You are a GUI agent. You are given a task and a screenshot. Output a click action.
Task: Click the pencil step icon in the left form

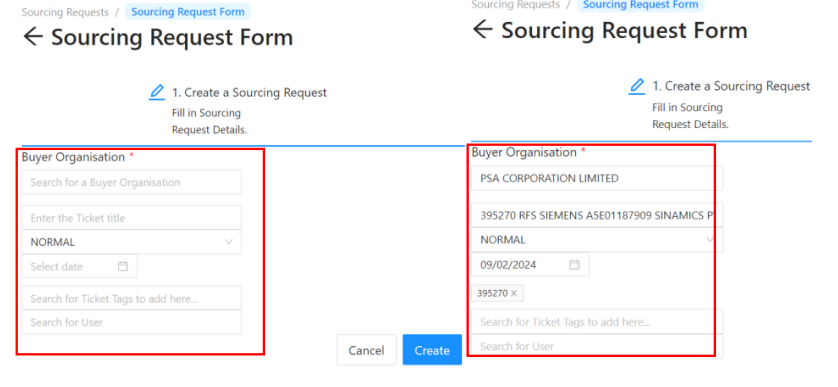tap(157, 92)
